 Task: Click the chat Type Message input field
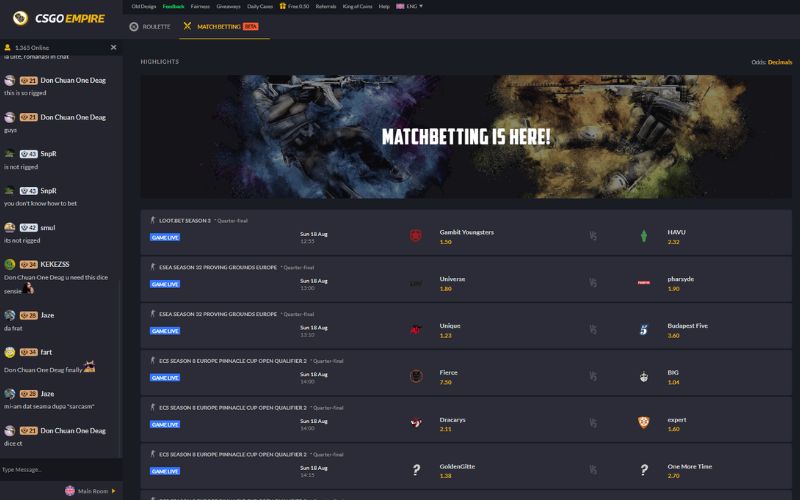61,469
